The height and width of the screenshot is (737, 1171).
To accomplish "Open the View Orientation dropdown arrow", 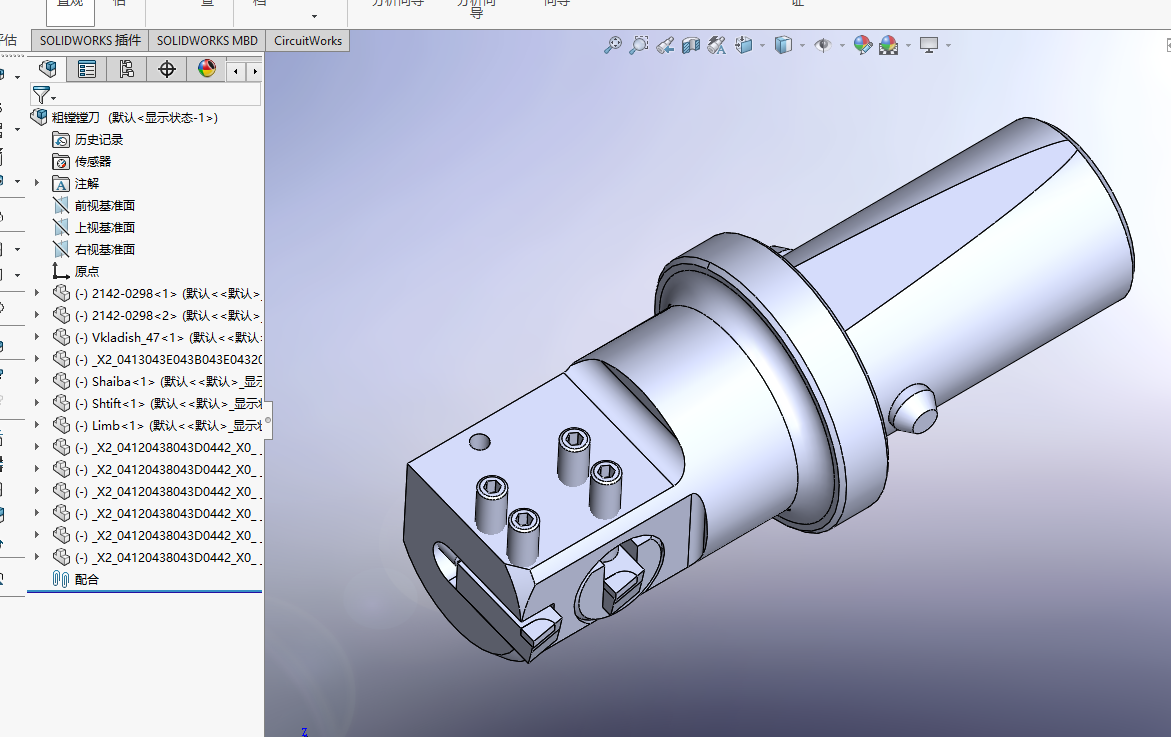I will pos(762,46).
